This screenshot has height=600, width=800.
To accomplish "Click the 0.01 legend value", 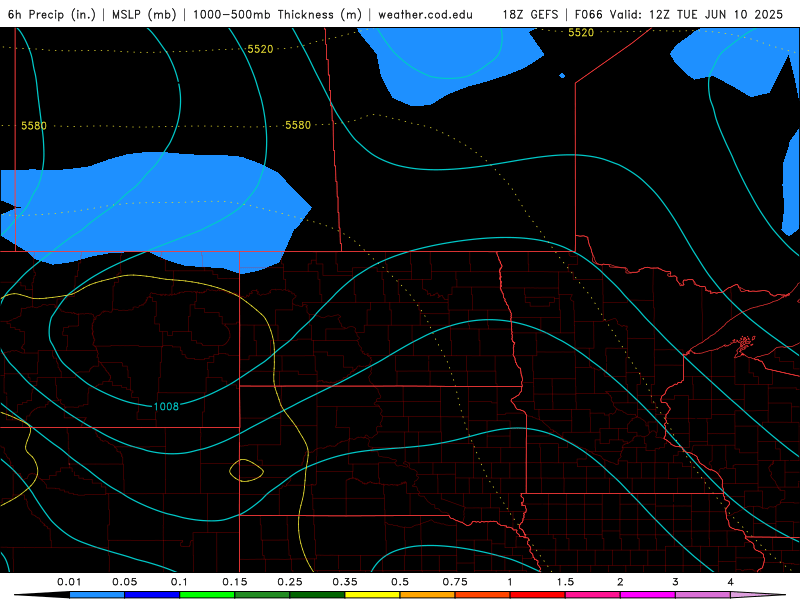I will coord(69,582).
